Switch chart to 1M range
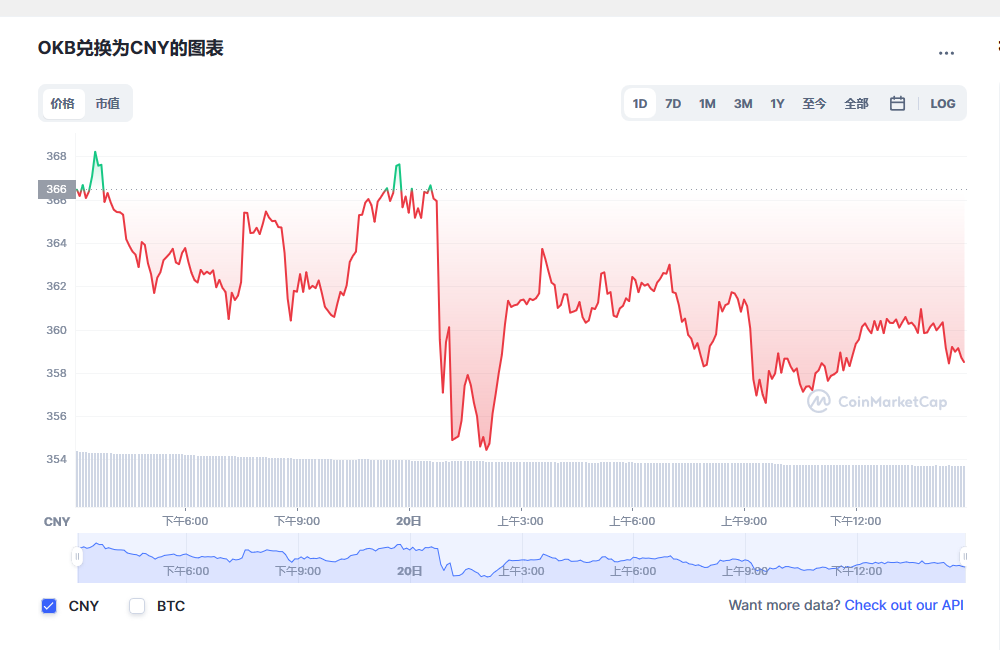1000x650 pixels. point(707,103)
